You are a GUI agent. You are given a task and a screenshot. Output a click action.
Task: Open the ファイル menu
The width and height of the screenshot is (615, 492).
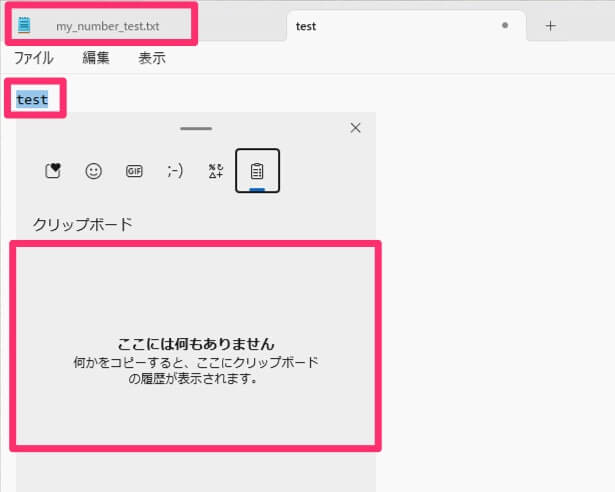34,58
